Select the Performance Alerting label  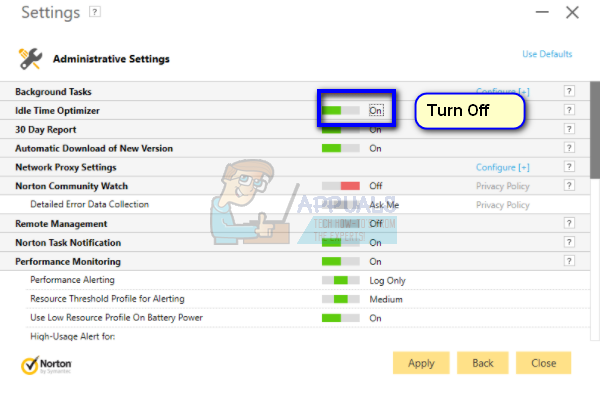72,280
